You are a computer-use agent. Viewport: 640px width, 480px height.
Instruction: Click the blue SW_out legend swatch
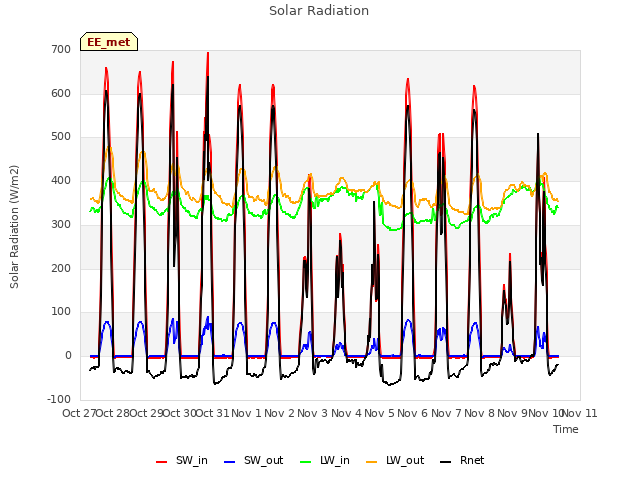(230, 462)
